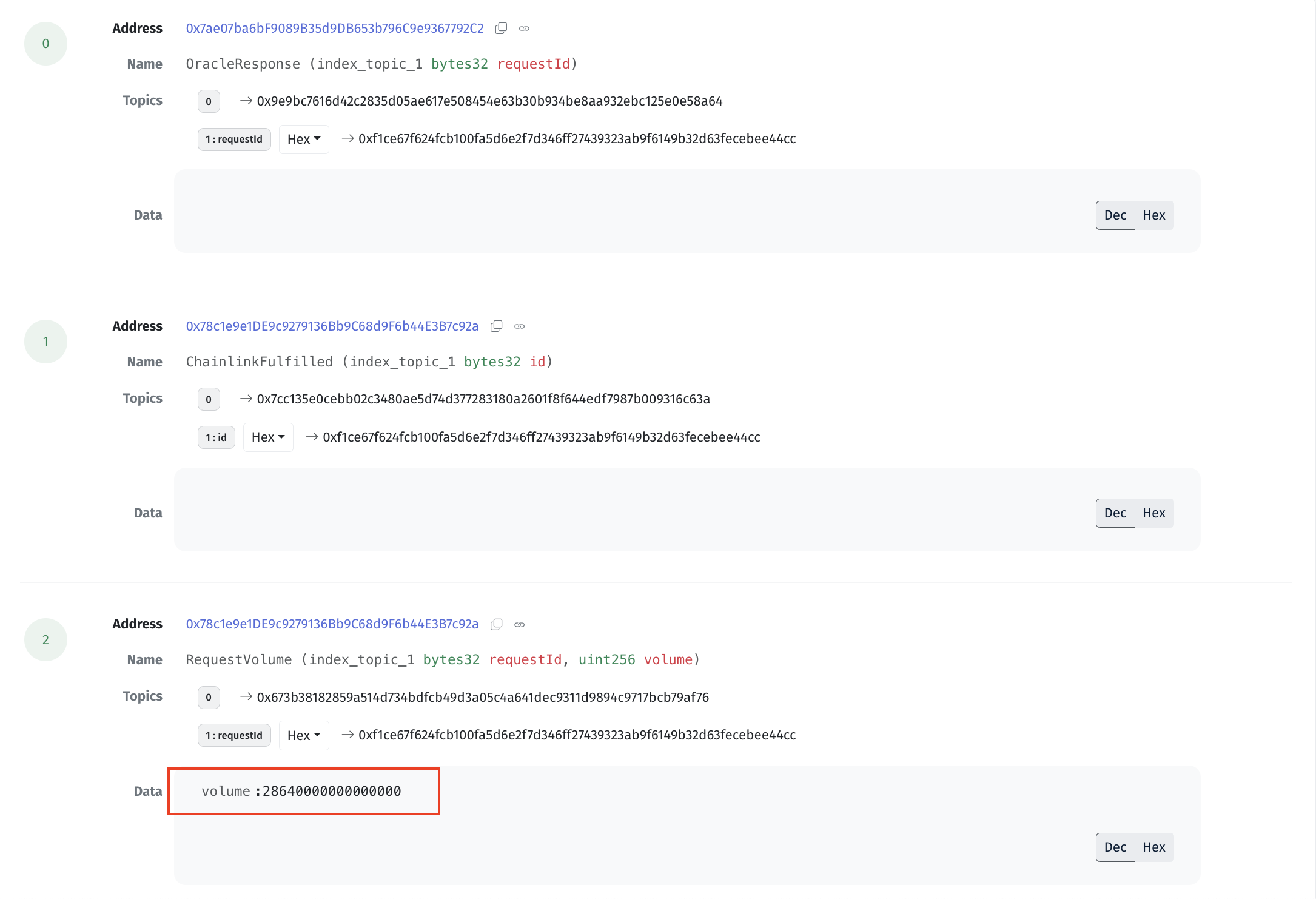Open Hex dropdown for RequestVolume requestId topic
This screenshot has width=1316, height=899.
pos(304,736)
